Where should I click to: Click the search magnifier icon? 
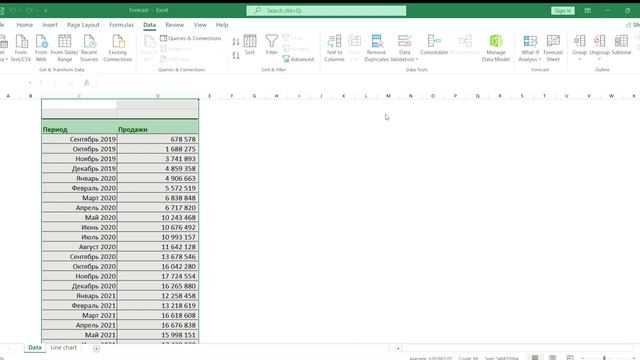click(258, 10)
